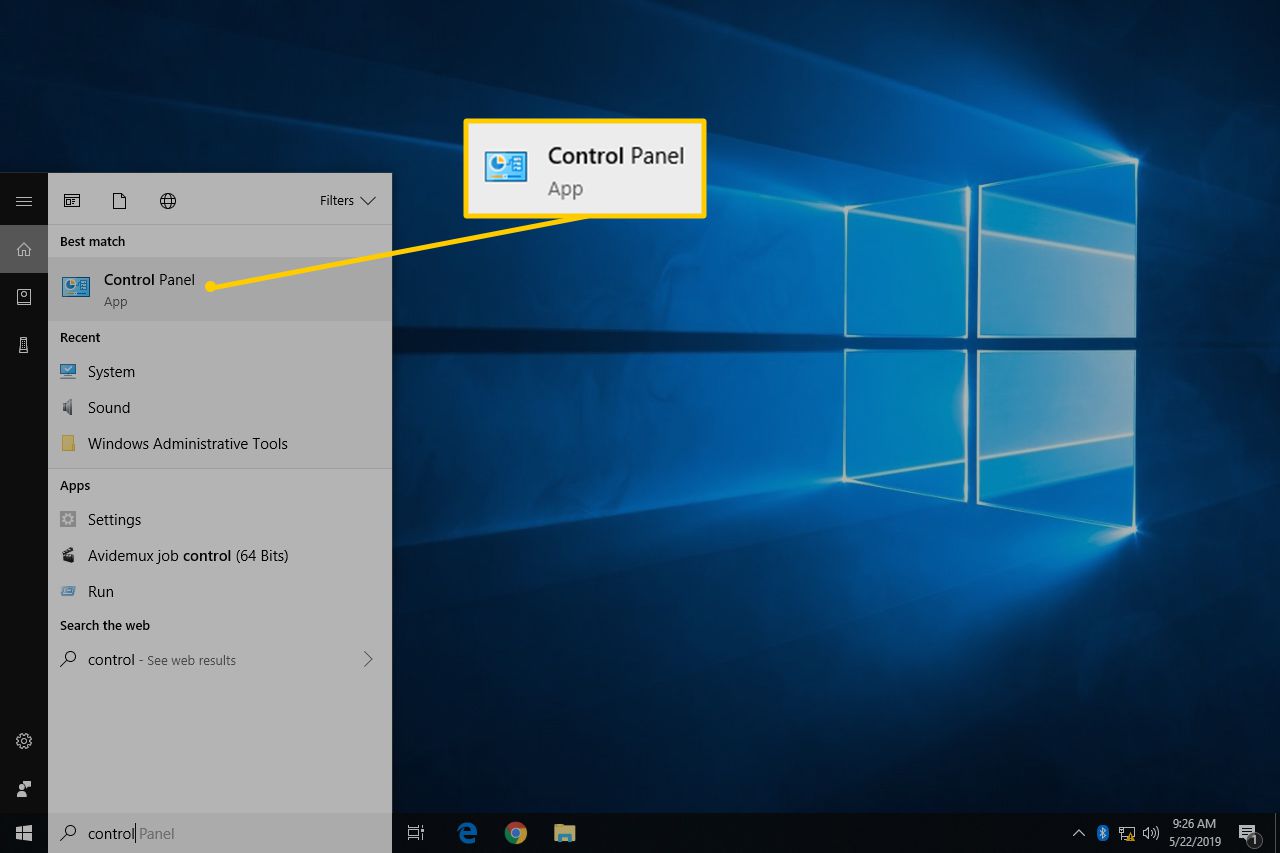Expand web results chevron arrow
The image size is (1280, 853).
click(x=368, y=659)
